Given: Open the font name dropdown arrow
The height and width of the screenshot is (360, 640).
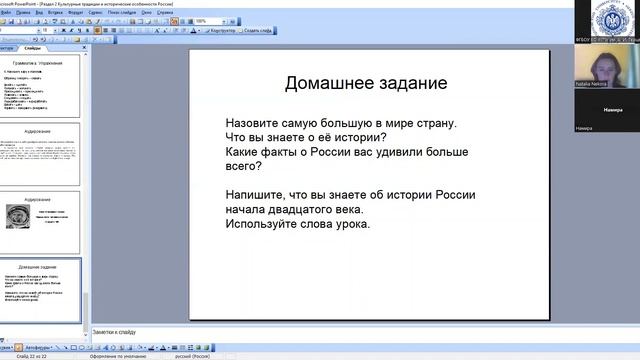Looking at the screenshot, I should click(39, 30).
